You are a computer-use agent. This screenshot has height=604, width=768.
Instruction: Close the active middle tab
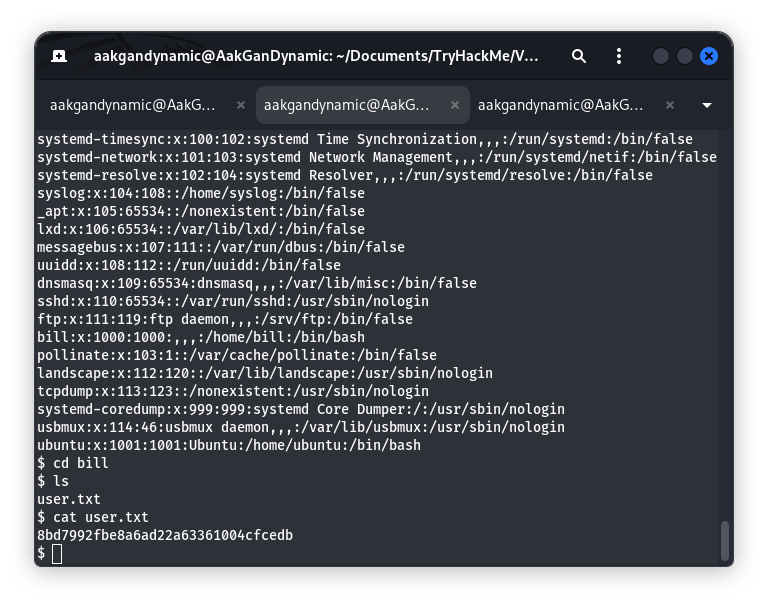click(x=455, y=105)
